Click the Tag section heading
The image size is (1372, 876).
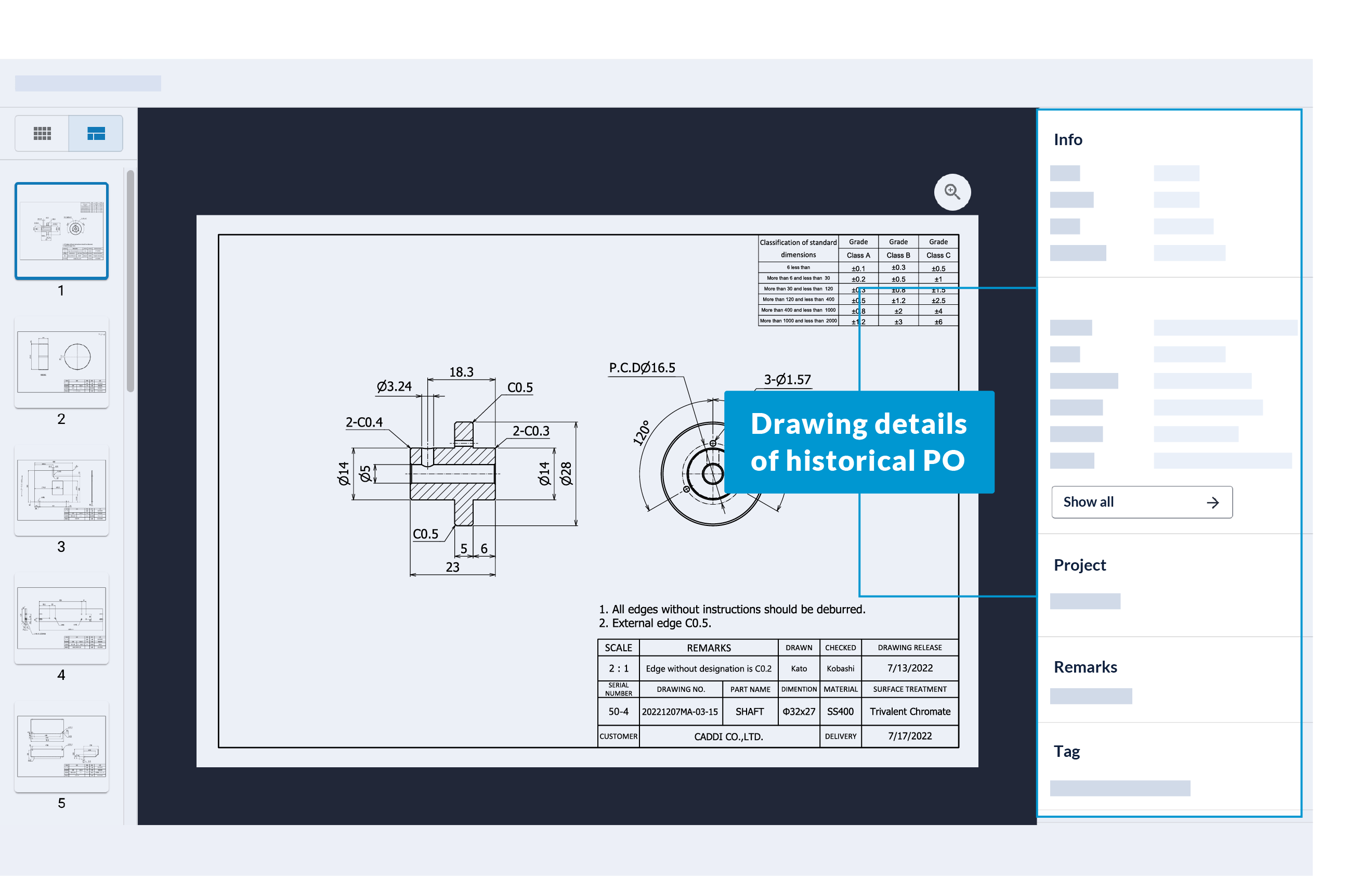[1067, 751]
